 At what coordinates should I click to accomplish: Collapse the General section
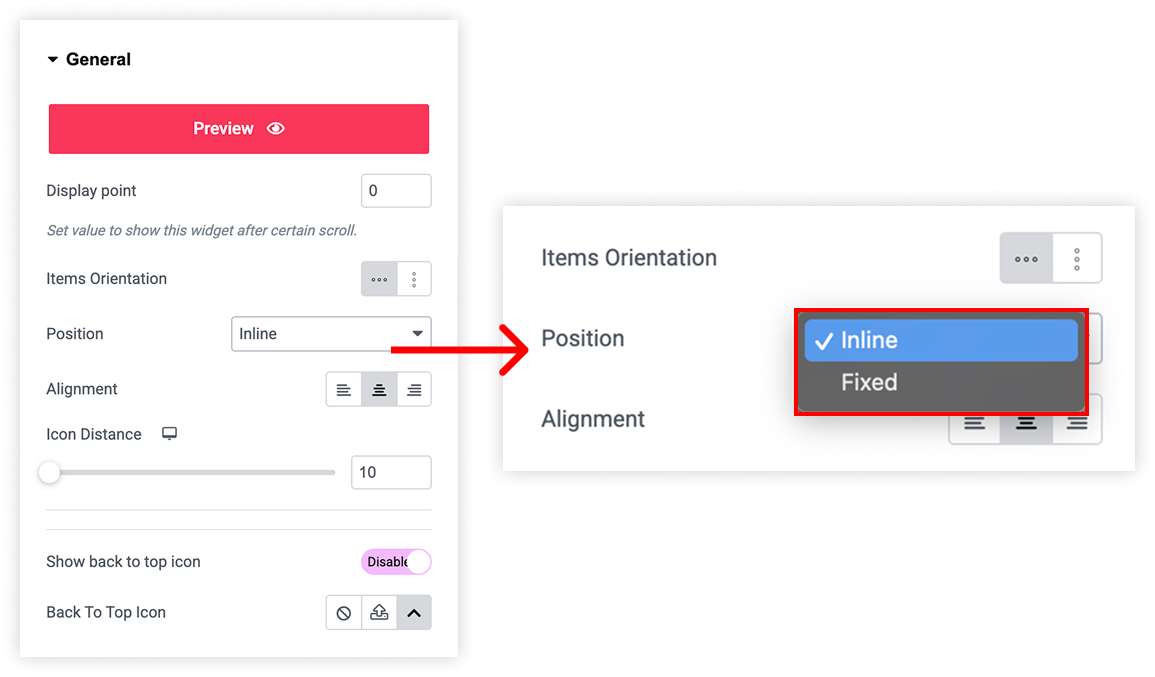click(52, 60)
